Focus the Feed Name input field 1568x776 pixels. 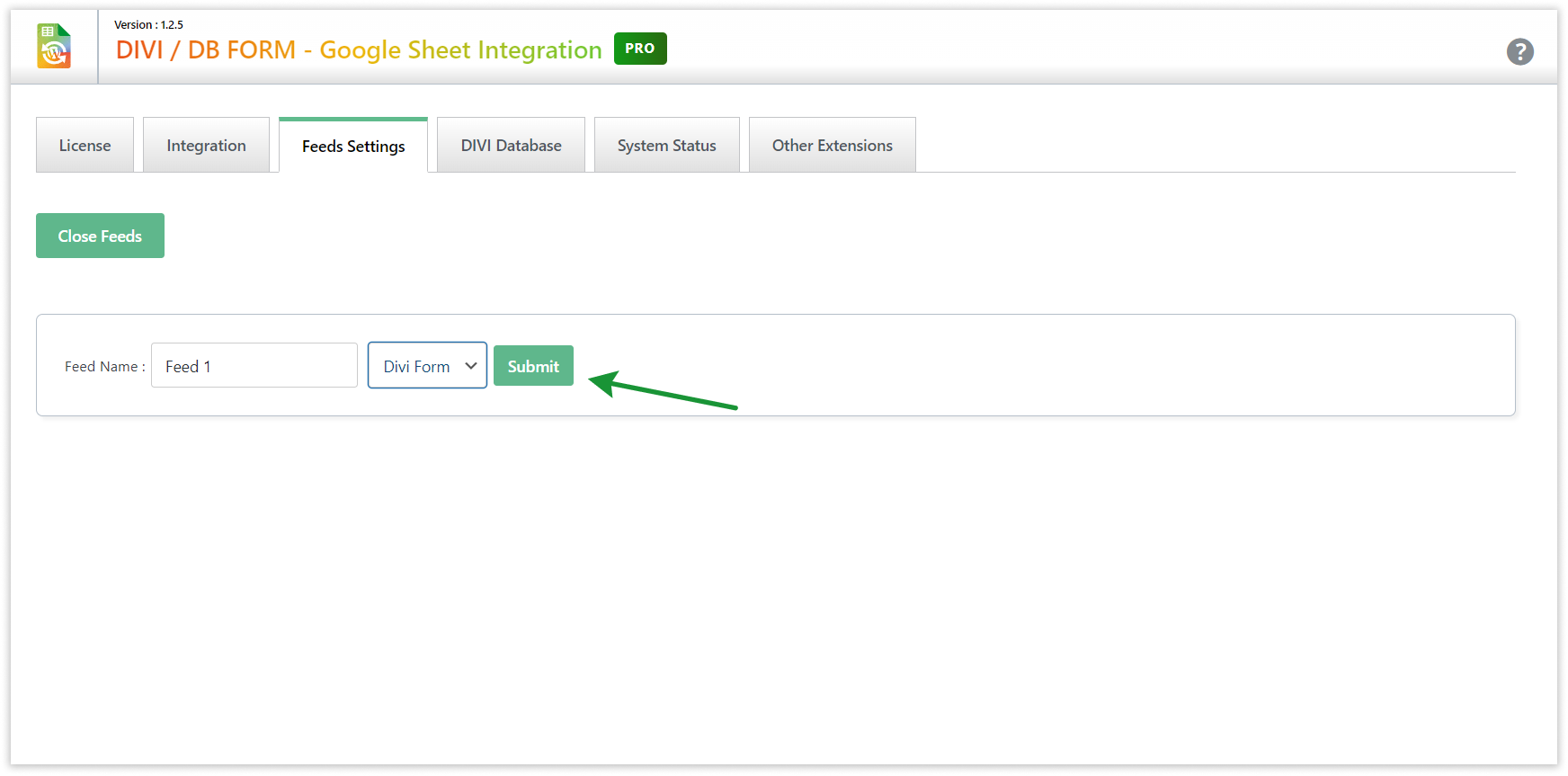click(254, 366)
